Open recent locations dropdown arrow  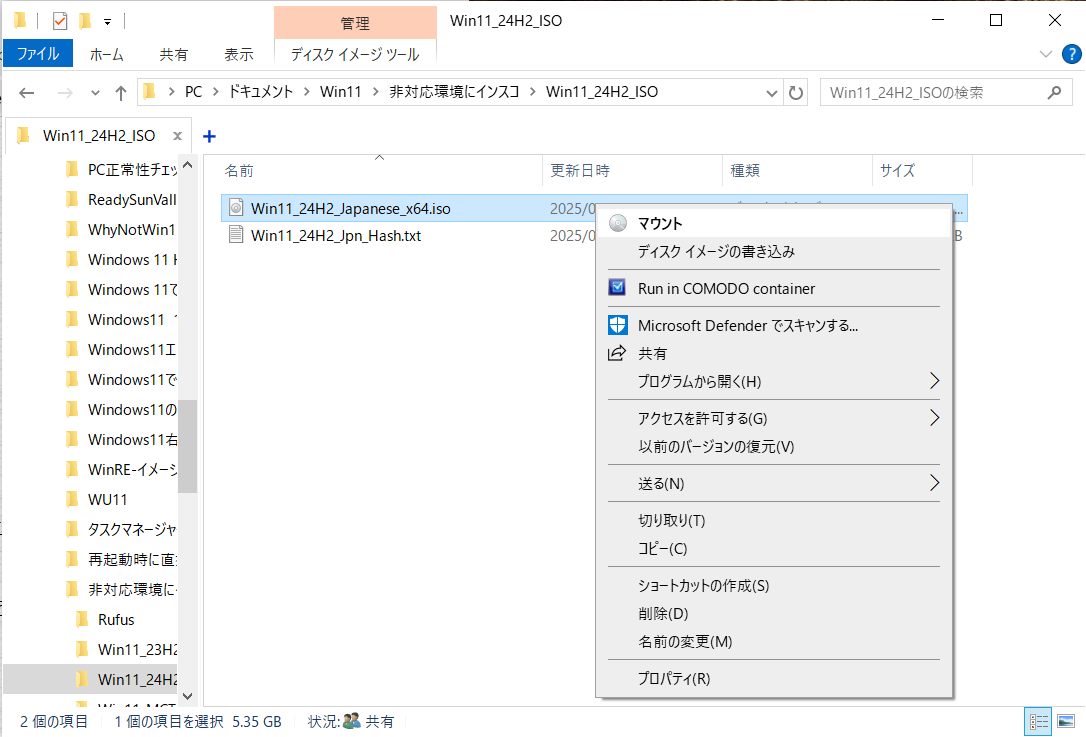pos(96,93)
